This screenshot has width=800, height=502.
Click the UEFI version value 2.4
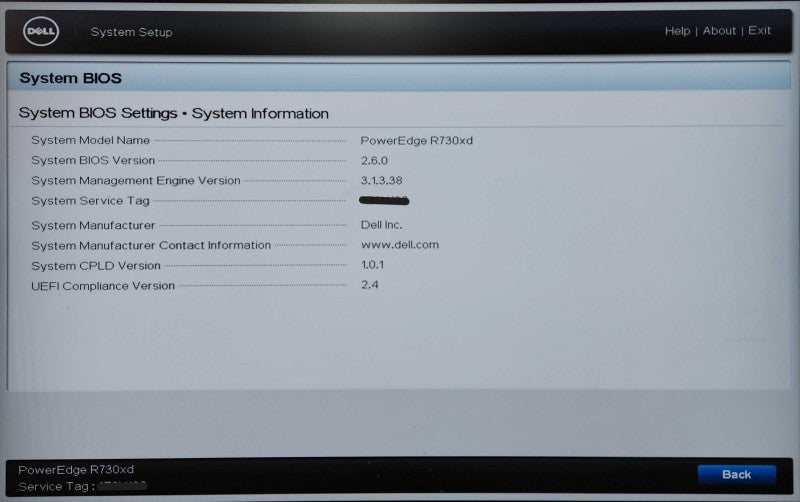[x=369, y=285]
